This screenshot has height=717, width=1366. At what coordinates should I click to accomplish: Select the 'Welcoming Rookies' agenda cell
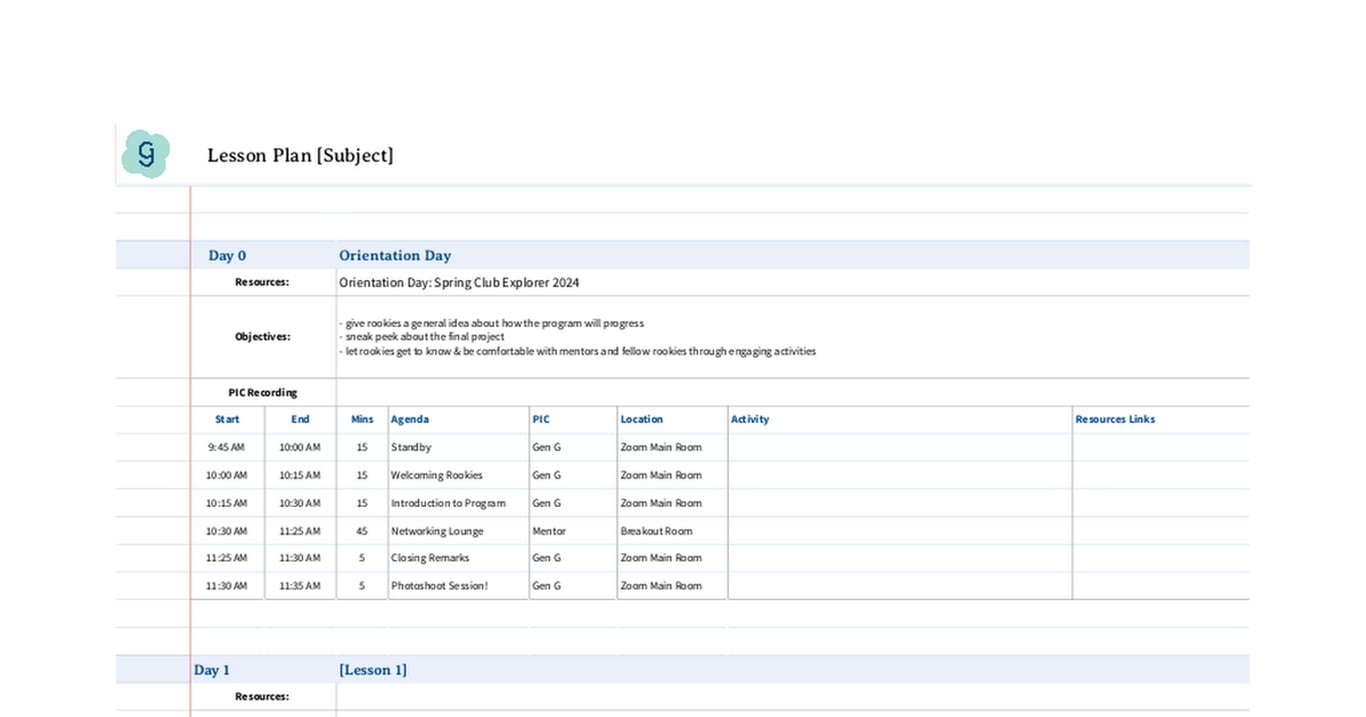click(437, 475)
